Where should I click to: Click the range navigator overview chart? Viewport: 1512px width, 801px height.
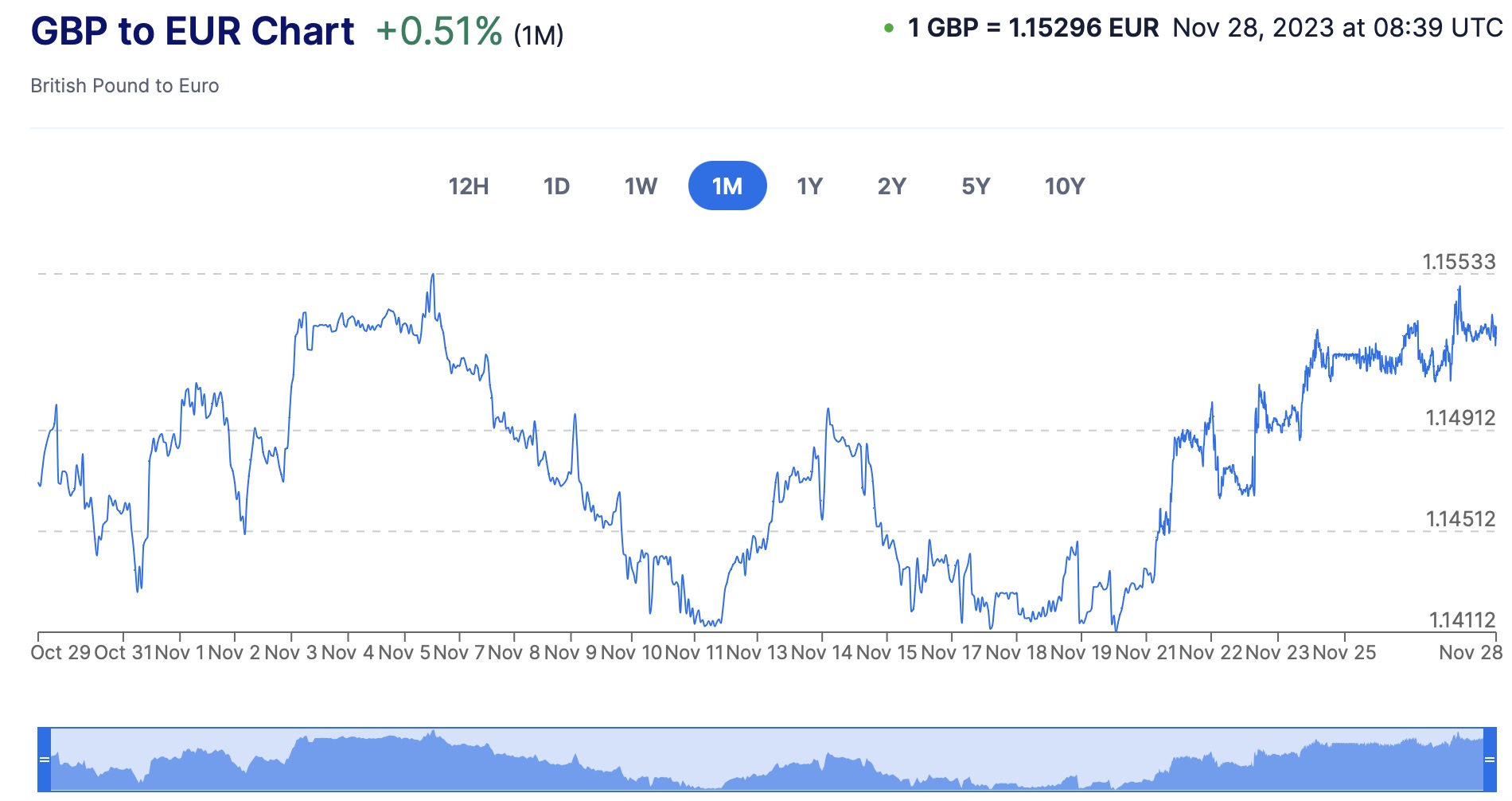[x=764, y=760]
